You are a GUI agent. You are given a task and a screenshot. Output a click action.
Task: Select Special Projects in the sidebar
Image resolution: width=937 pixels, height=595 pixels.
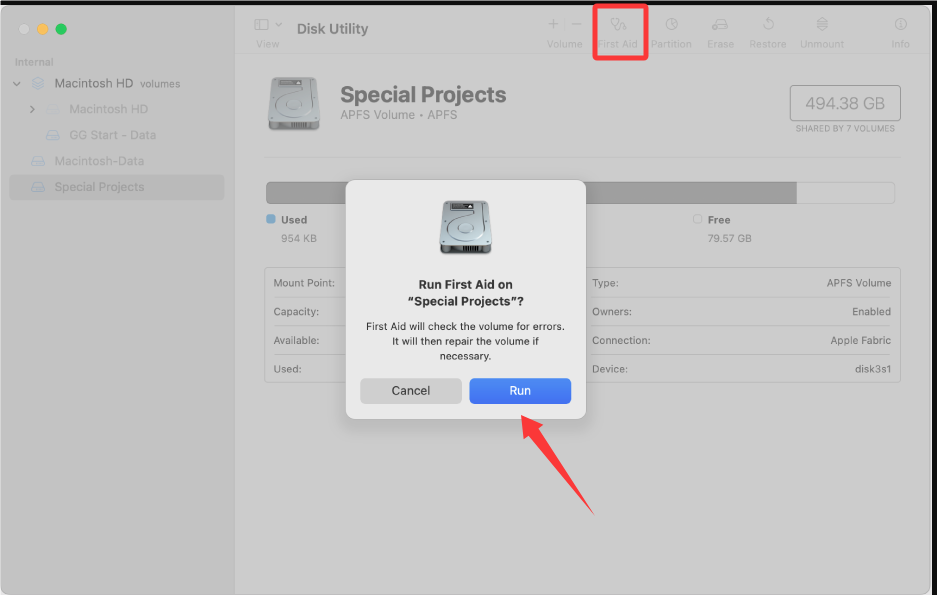(x=117, y=187)
